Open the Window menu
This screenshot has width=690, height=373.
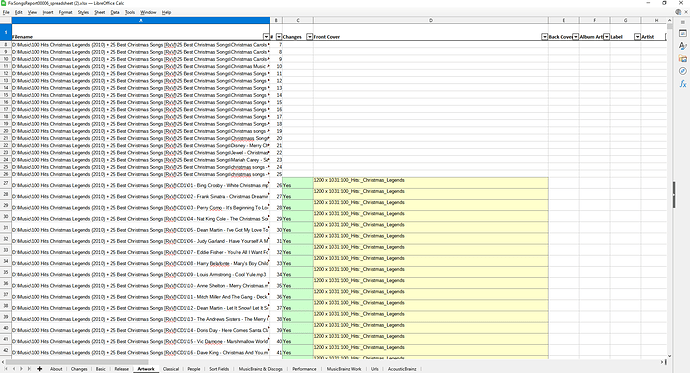[x=148, y=12]
